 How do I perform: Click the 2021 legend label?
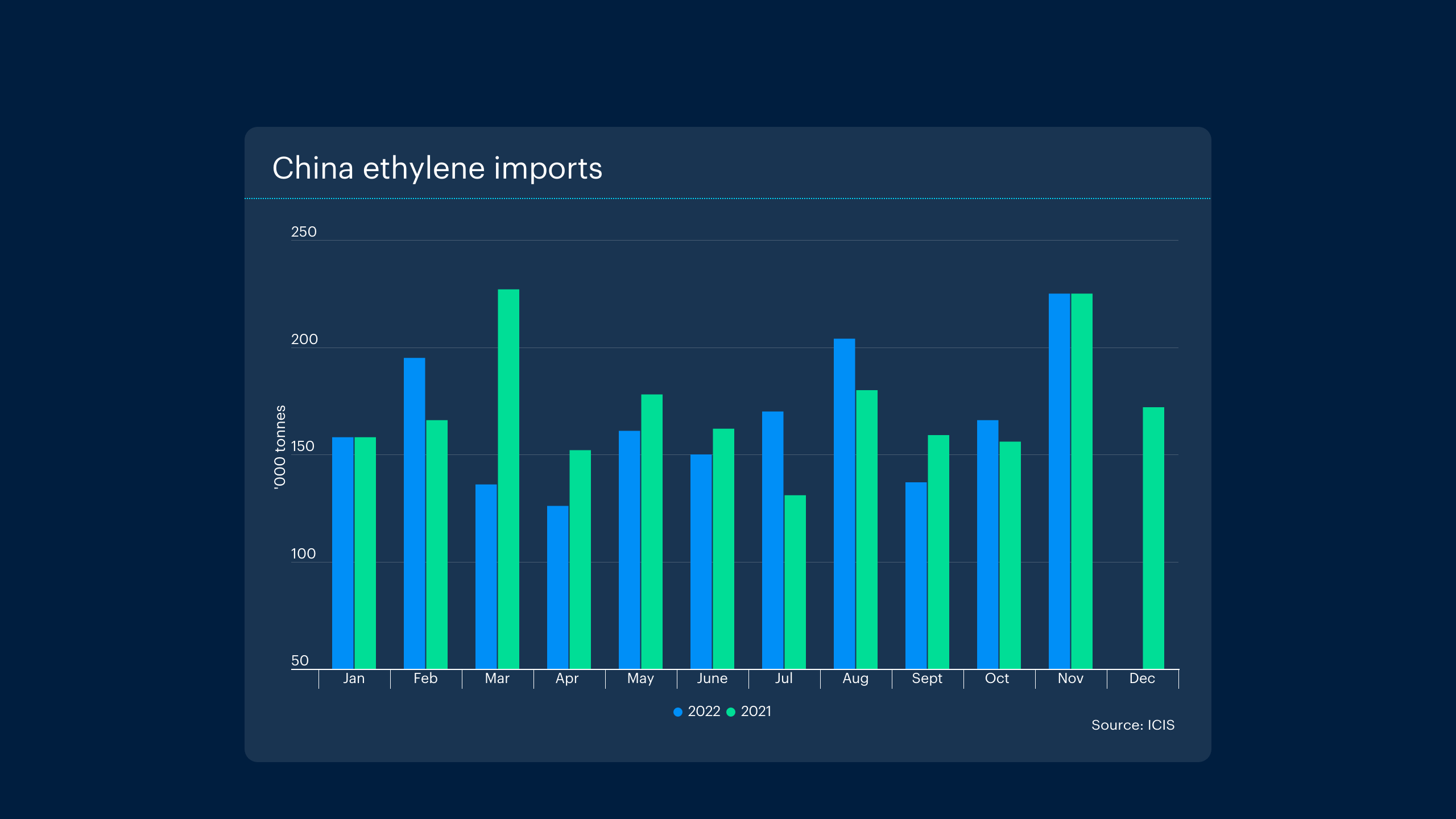(x=756, y=712)
